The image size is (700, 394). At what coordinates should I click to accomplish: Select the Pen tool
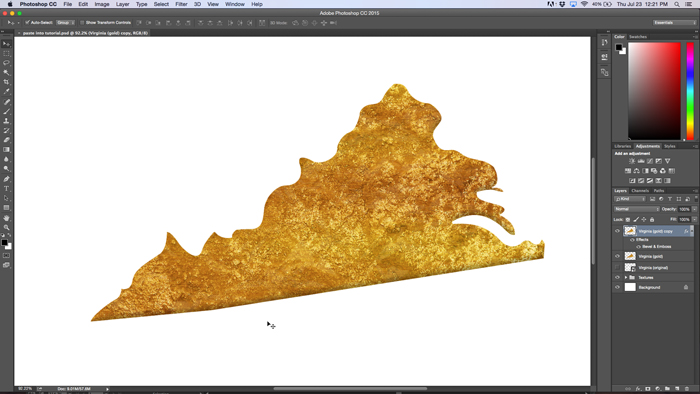tap(6, 179)
